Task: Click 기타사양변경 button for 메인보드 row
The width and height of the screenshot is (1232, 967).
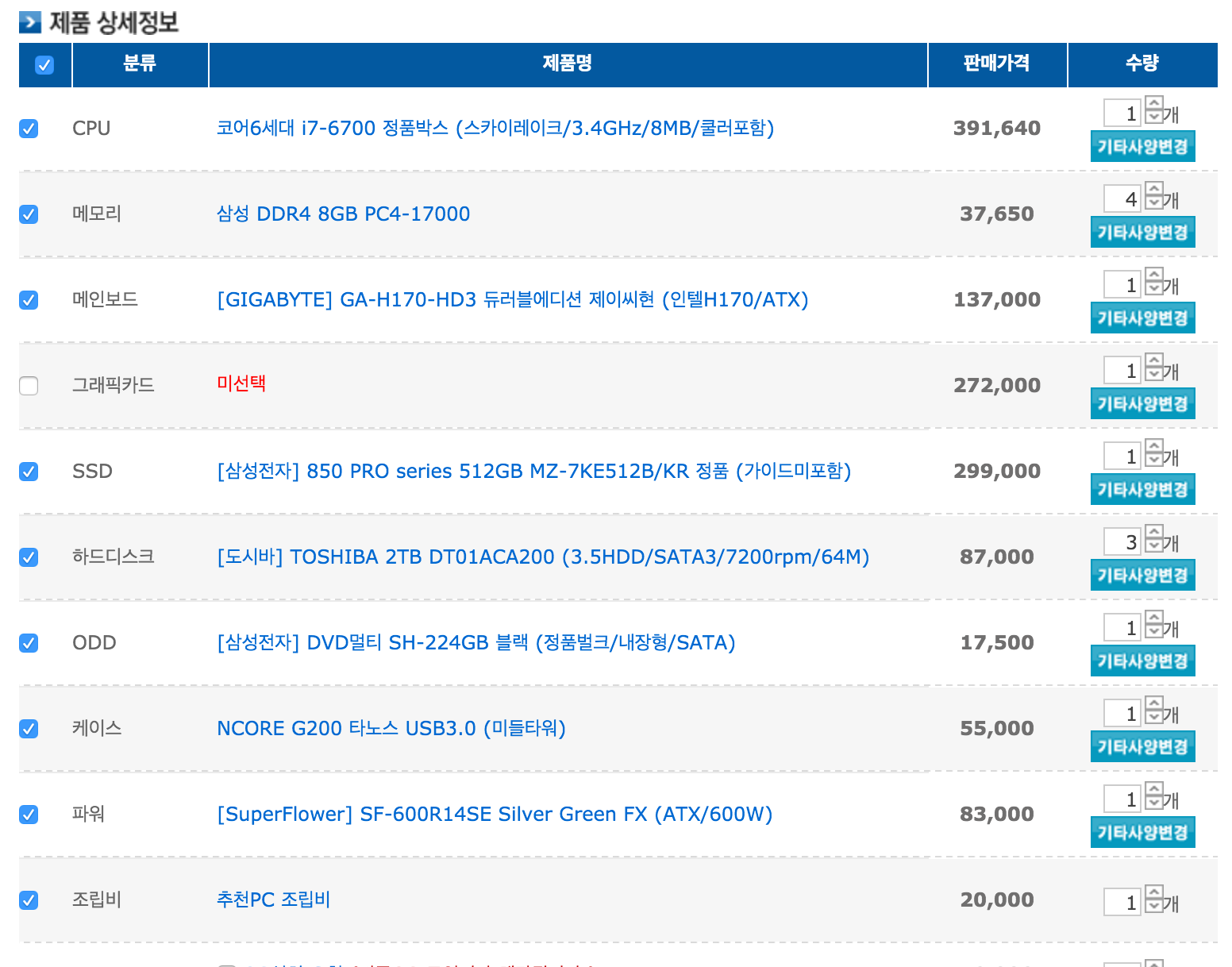Action: (1142, 318)
